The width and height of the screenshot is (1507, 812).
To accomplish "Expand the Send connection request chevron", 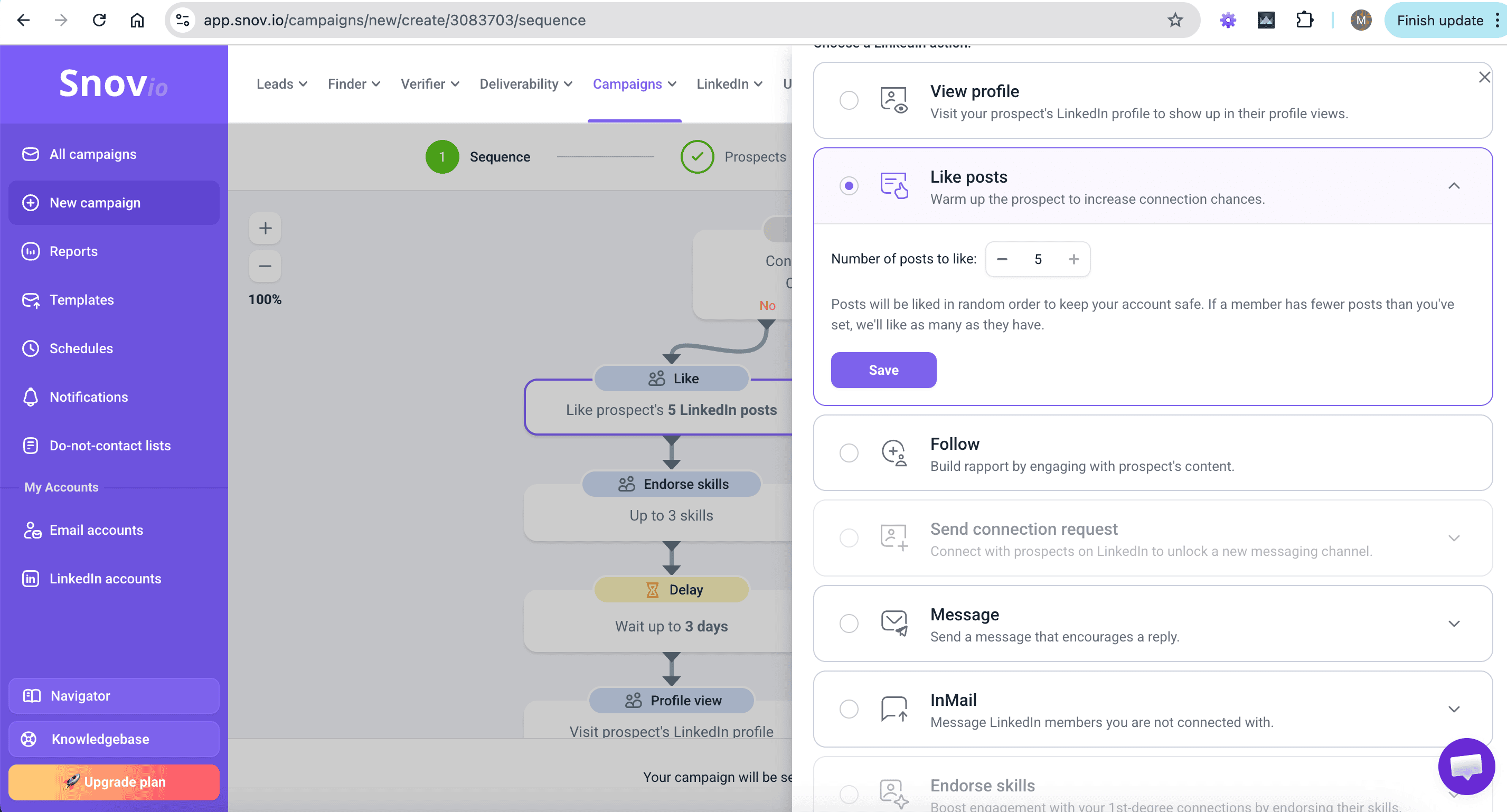I will click(x=1454, y=537).
